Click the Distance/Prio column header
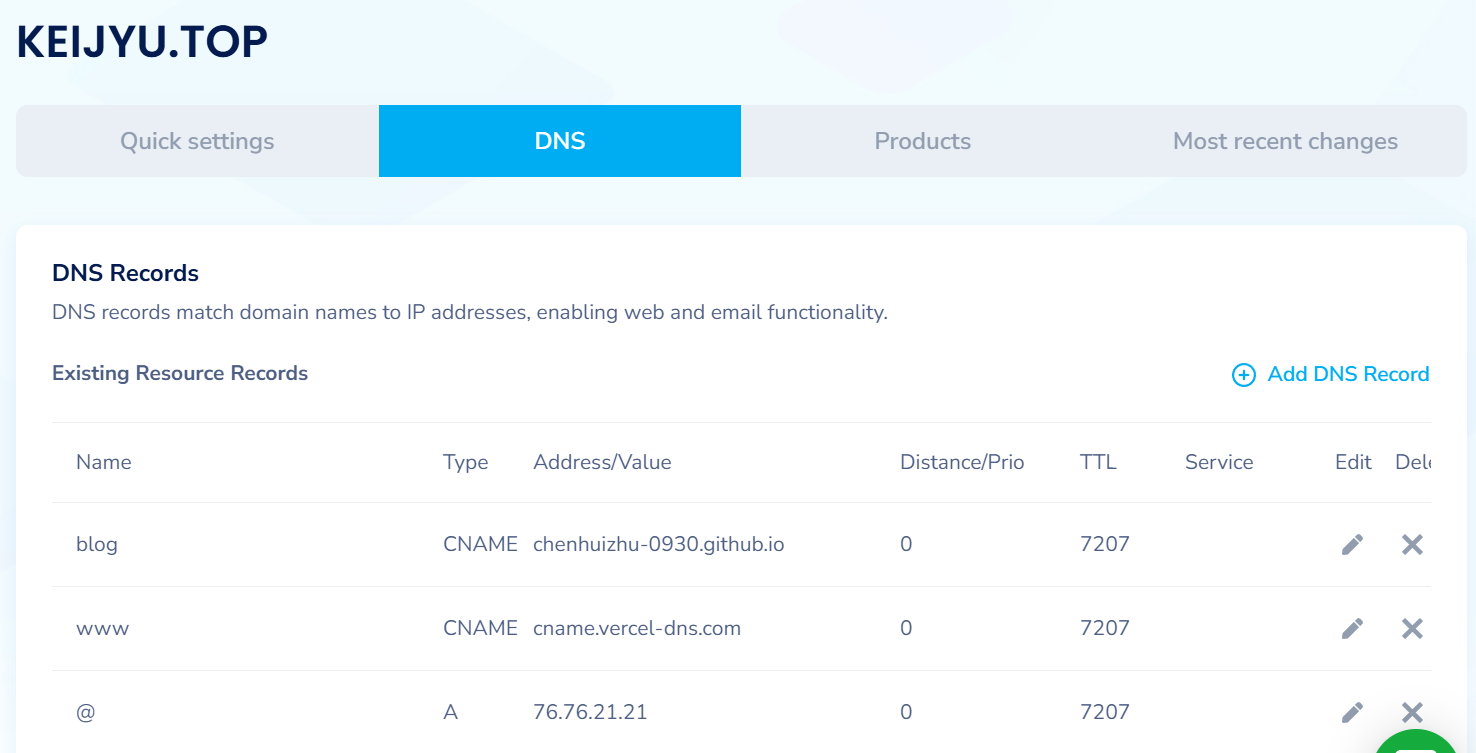The height and width of the screenshot is (753, 1476). pyautogui.click(x=962, y=462)
